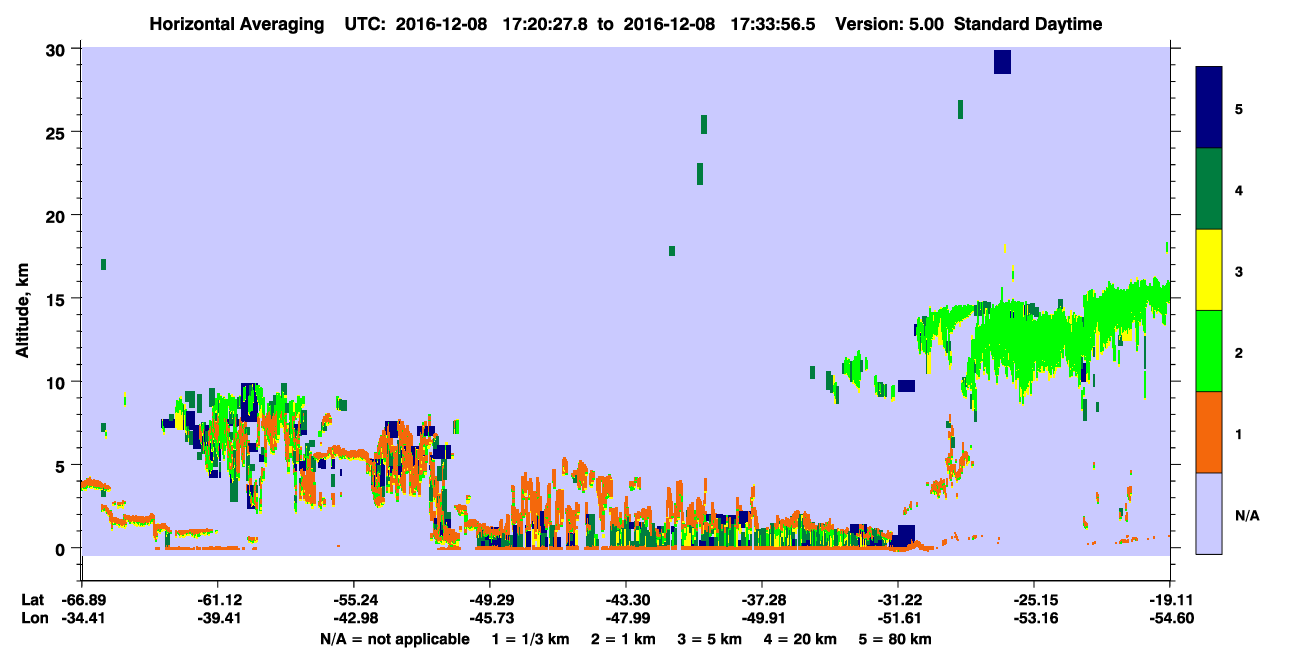Screen dimensions: 1300x667
Task: Click the lavender N/A colorbar segment
Action: point(1209,513)
